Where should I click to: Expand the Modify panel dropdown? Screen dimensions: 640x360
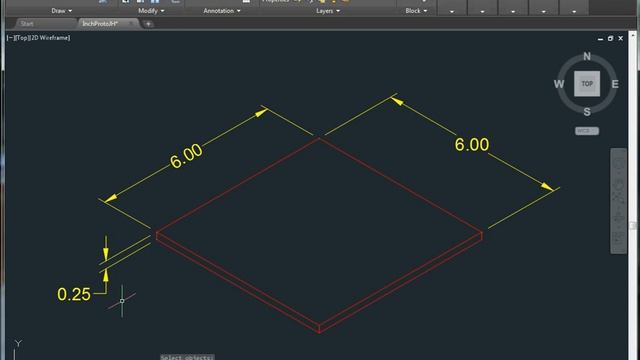tap(151, 11)
